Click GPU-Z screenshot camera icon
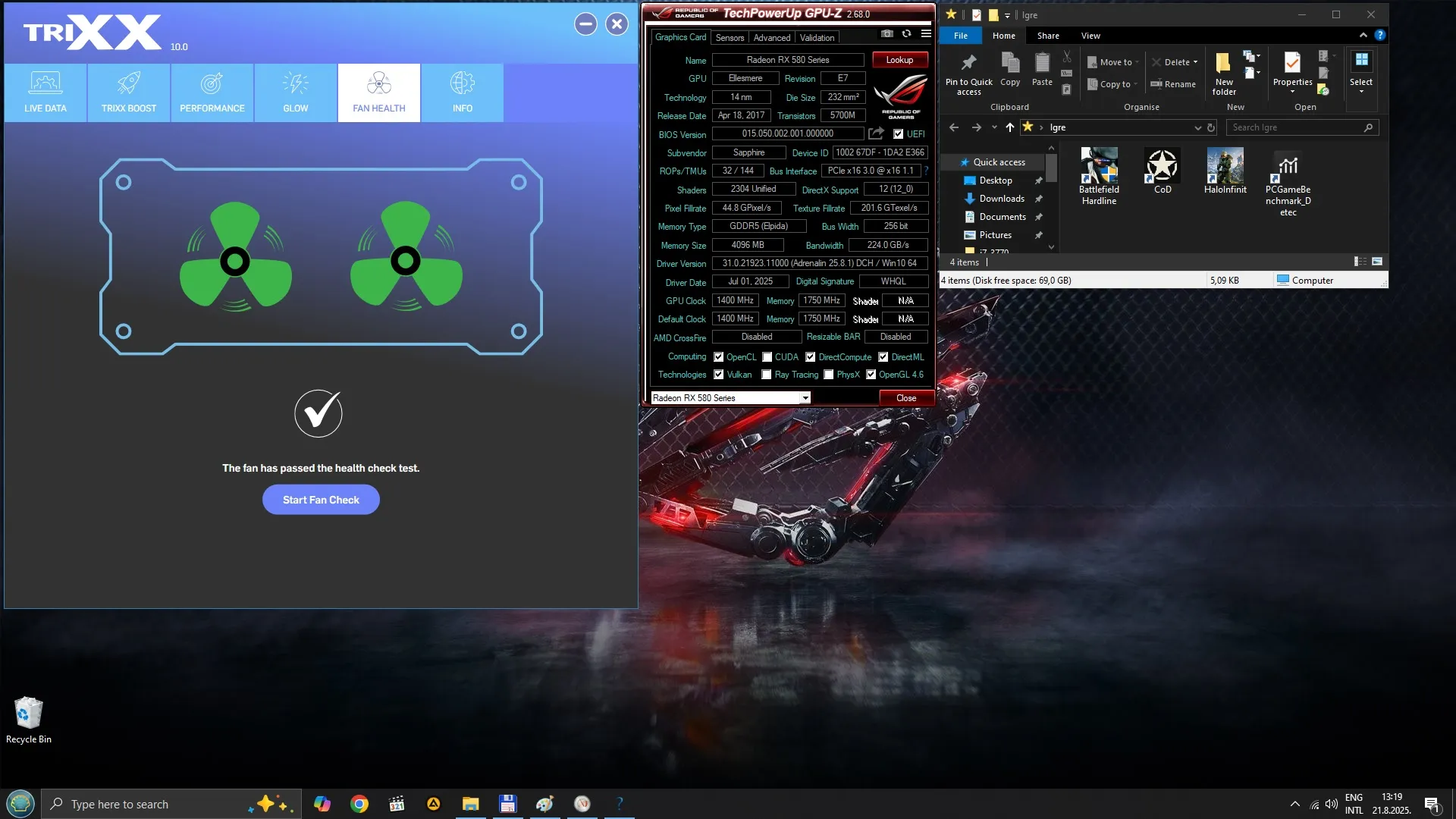The image size is (1456, 819). [x=886, y=34]
